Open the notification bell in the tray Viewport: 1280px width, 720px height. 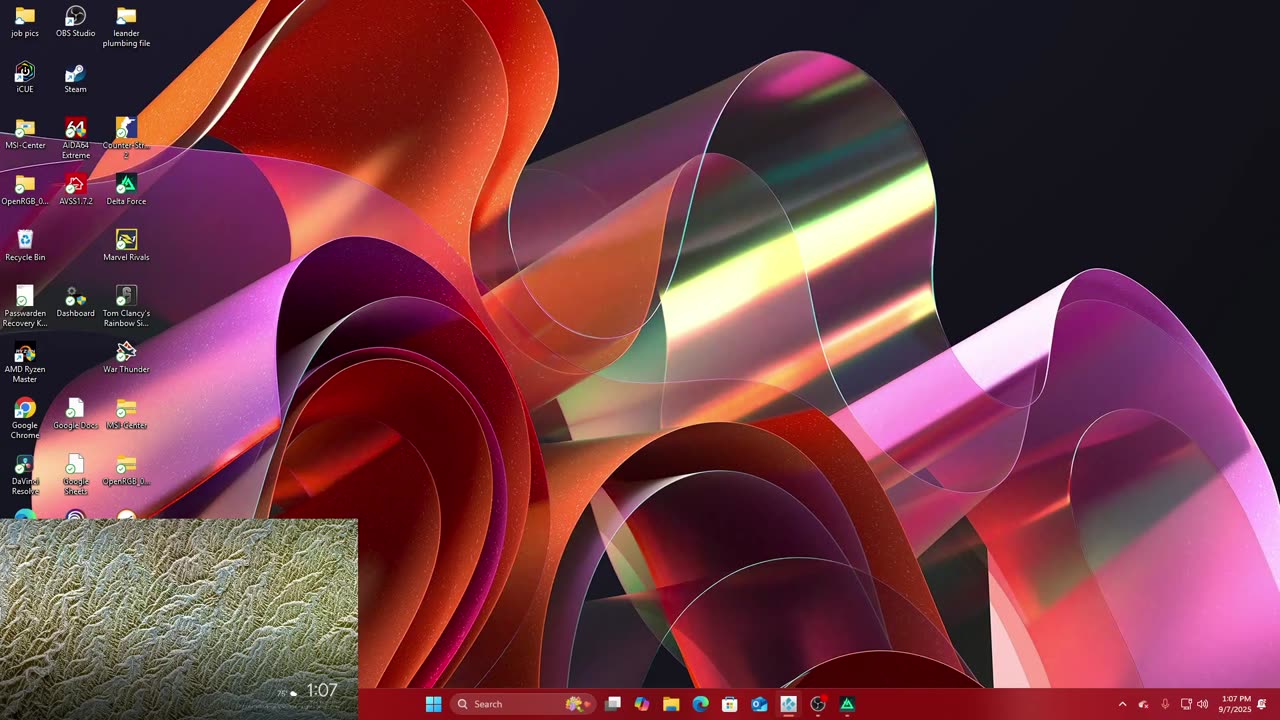click(x=1262, y=704)
